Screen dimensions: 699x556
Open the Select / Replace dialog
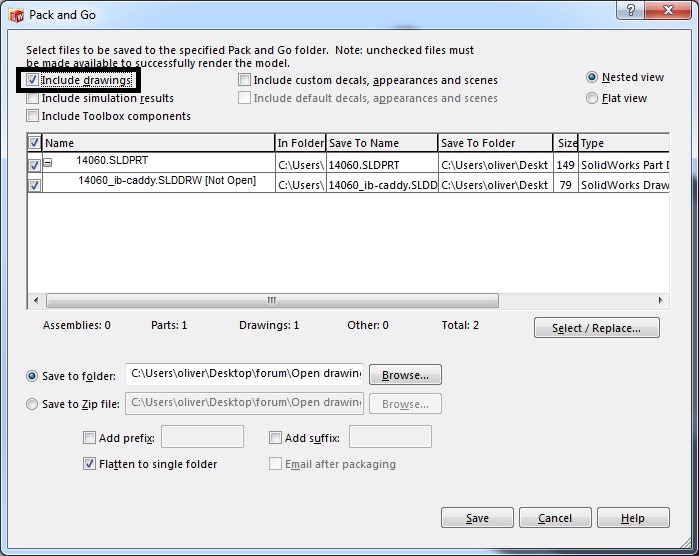pyautogui.click(x=596, y=328)
